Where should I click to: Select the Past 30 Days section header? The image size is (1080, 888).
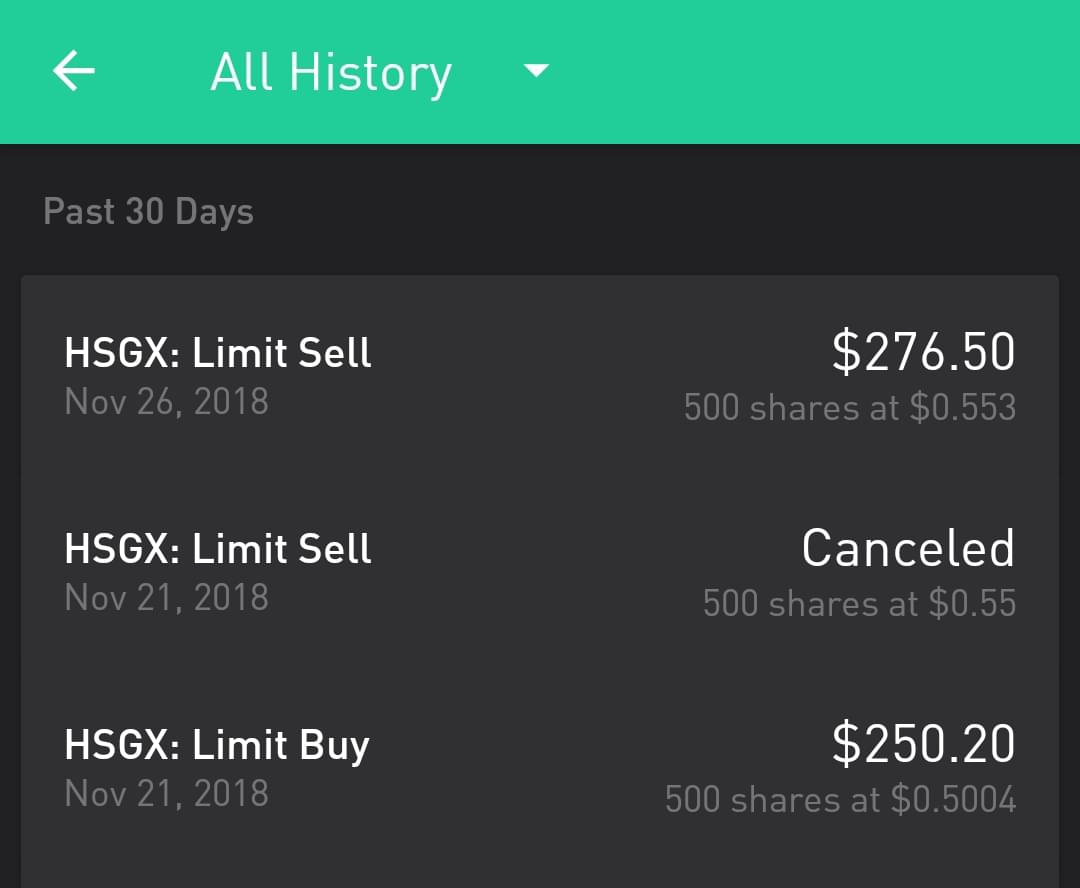(x=148, y=212)
